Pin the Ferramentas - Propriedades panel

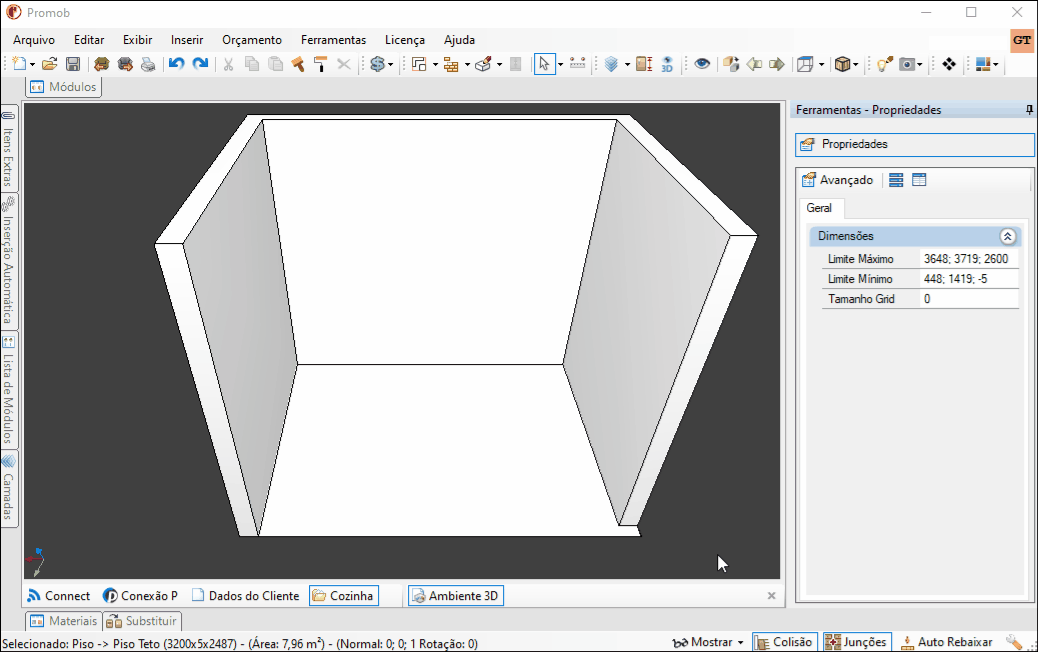tap(1029, 110)
